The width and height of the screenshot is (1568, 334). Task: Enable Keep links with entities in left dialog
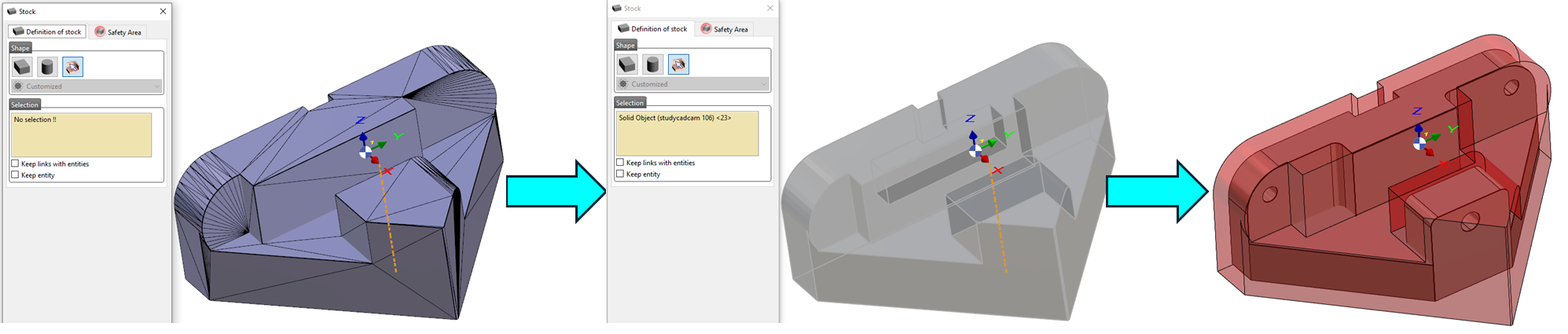15,163
